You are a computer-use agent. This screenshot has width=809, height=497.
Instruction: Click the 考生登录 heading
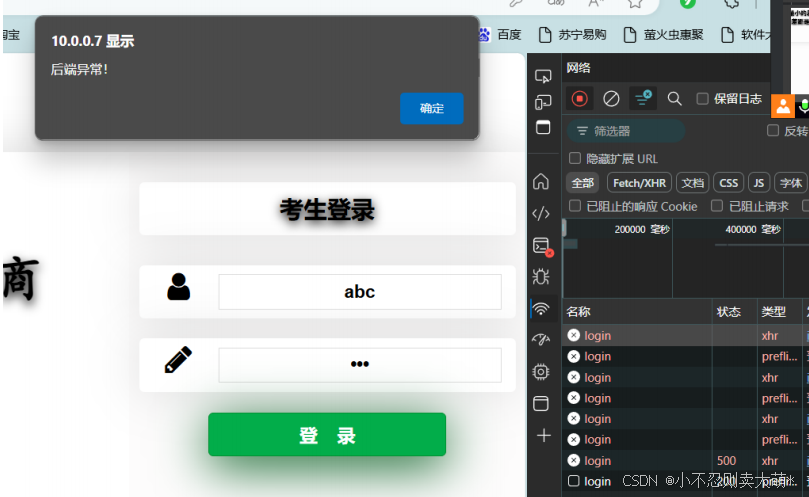point(327,210)
